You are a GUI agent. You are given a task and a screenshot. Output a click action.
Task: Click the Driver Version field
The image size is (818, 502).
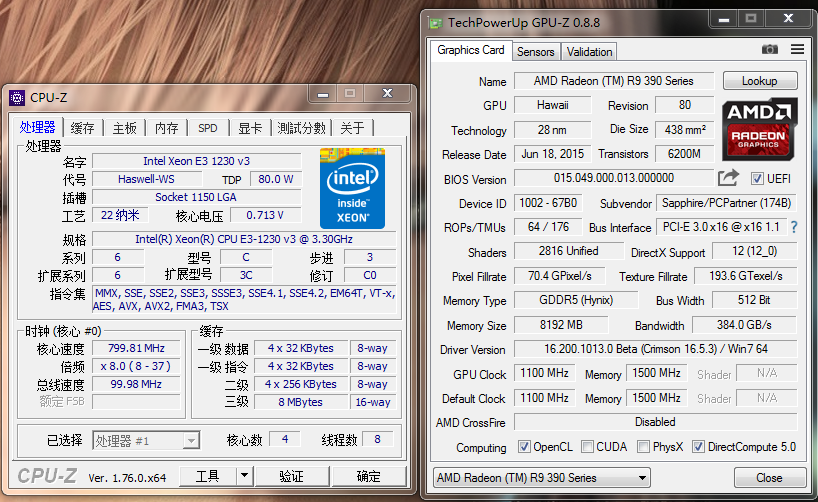tap(656, 349)
